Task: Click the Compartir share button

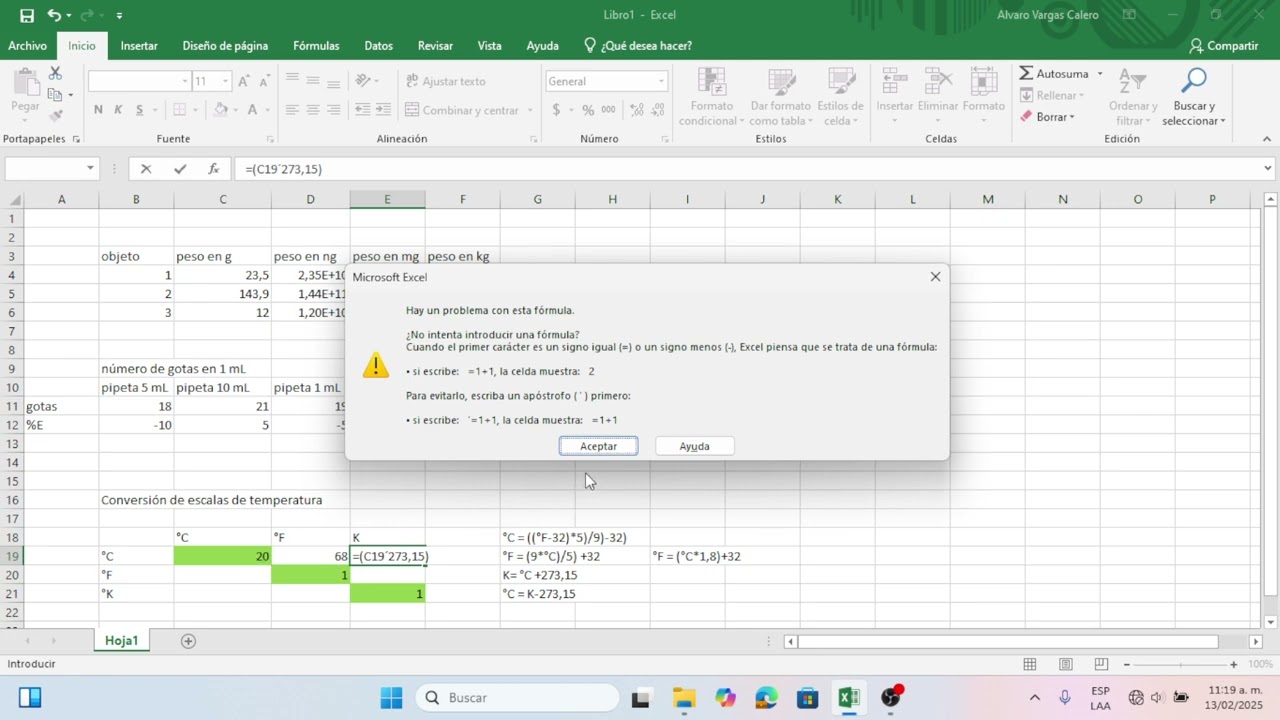Action: (1223, 46)
